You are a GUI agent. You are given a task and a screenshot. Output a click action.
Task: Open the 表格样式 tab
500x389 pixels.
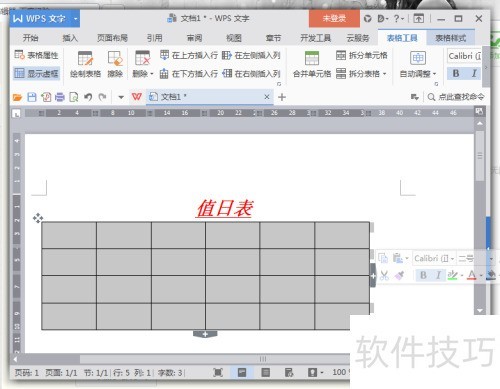450,38
